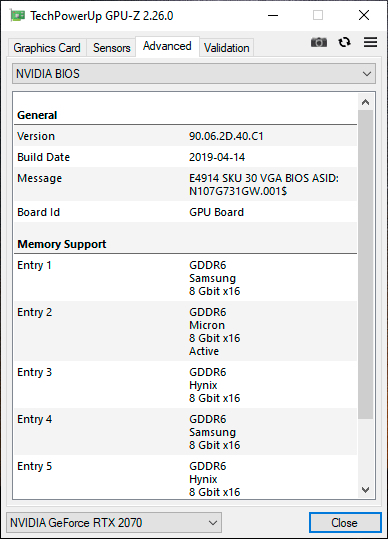Go to the Validation tab
The image size is (388, 539).
[226, 48]
